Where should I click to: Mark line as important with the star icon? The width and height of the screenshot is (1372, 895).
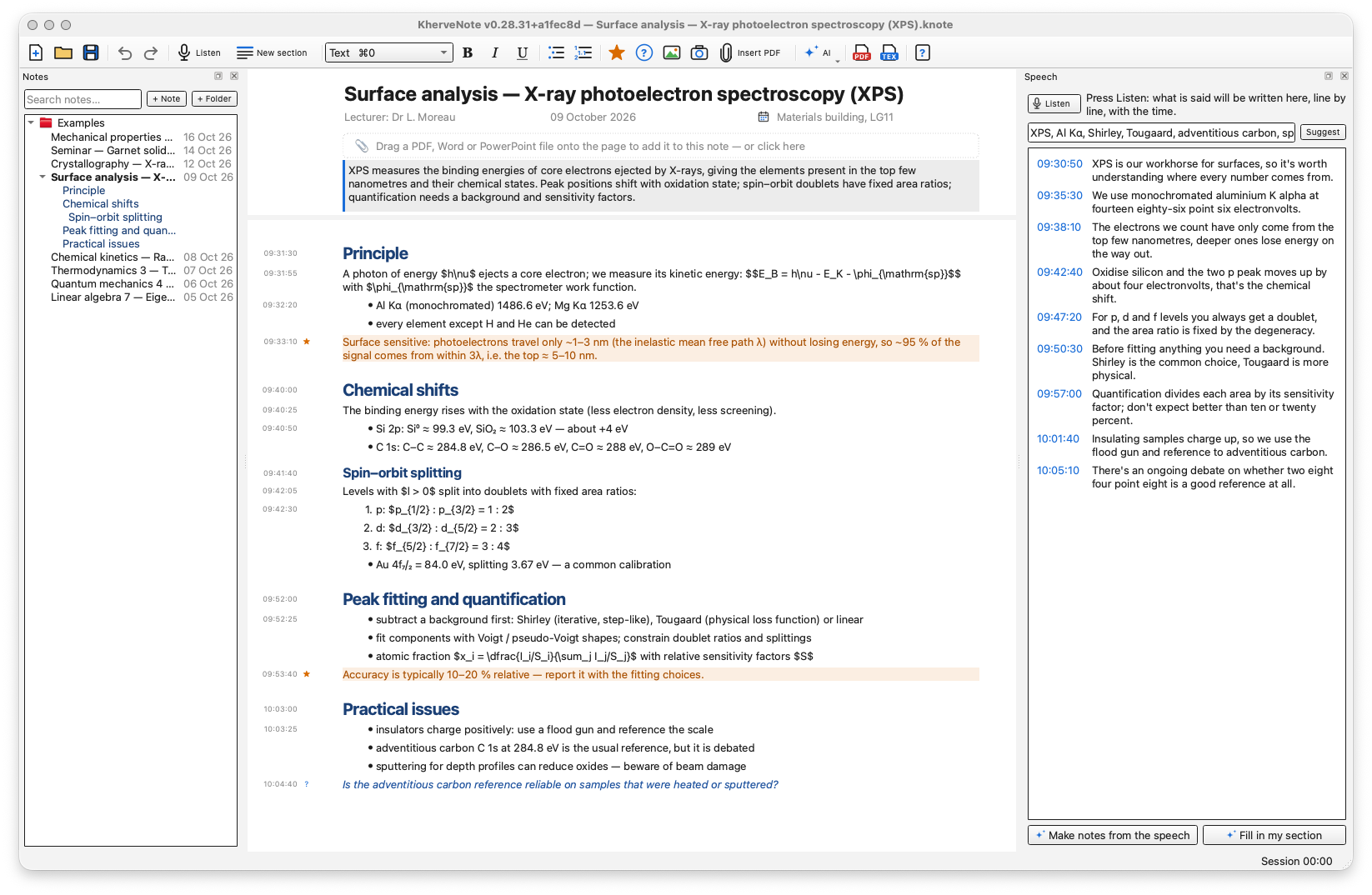[x=617, y=52]
